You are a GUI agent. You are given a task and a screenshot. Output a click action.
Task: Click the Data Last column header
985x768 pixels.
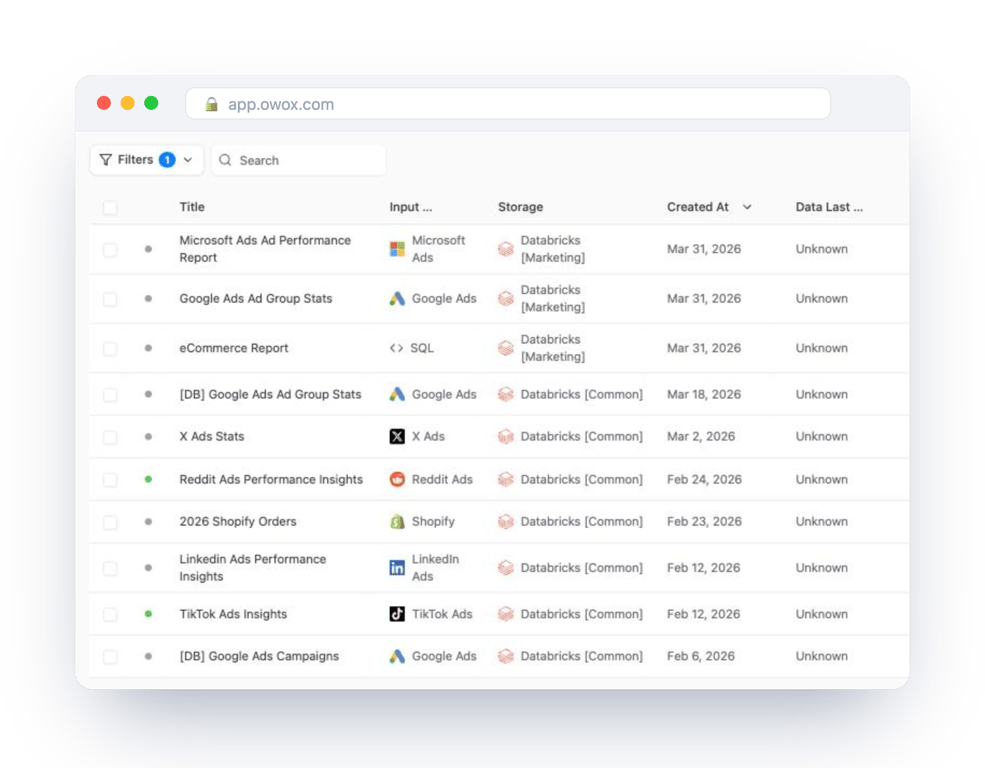[829, 207]
